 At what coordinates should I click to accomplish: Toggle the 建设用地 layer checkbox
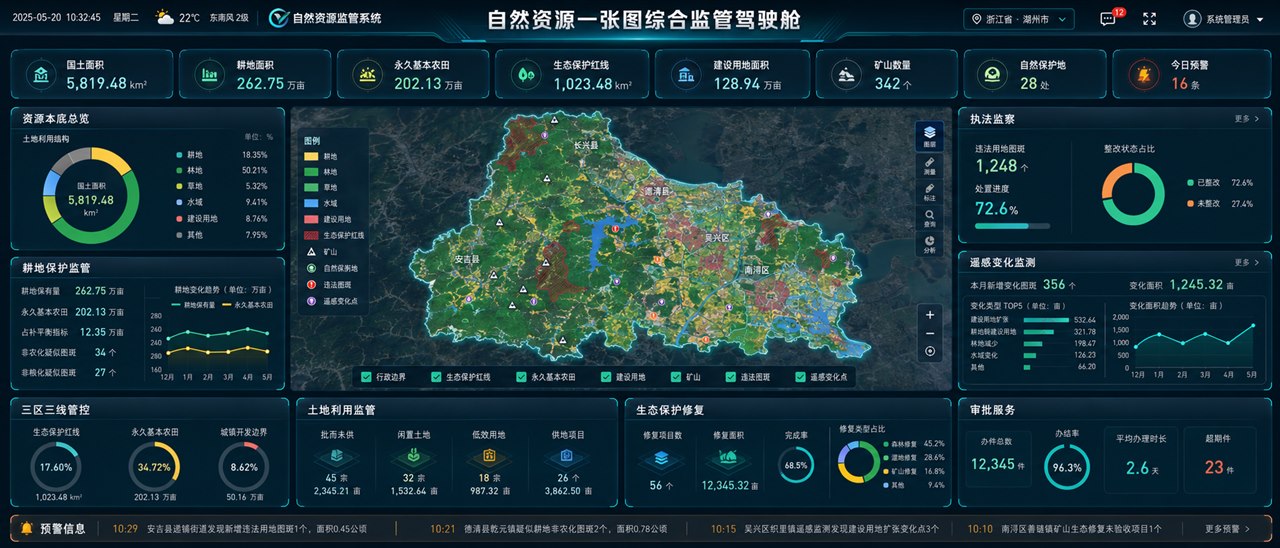[x=606, y=377]
